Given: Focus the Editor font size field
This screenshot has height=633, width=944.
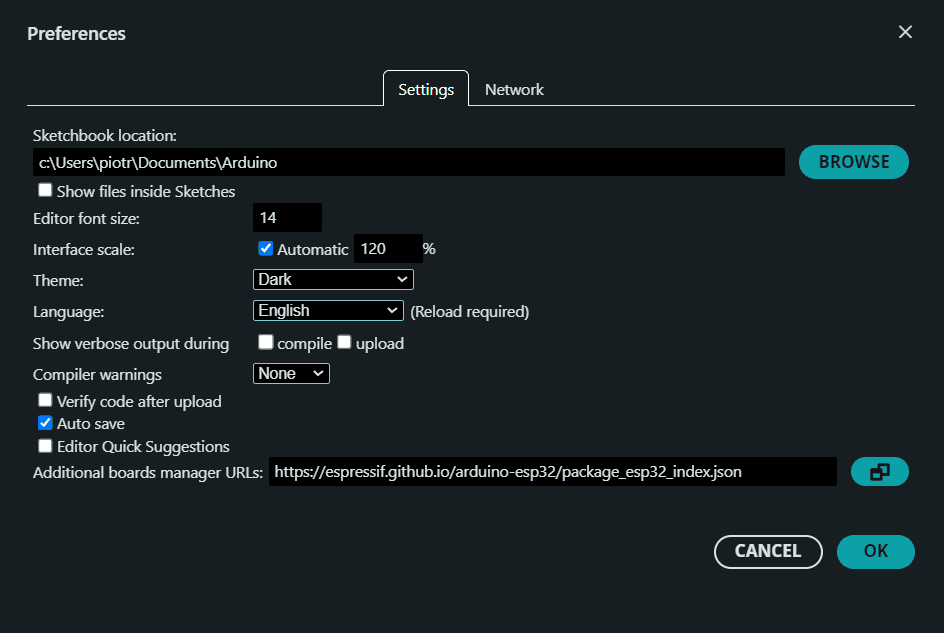Looking at the screenshot, I should click(x=287, y=217).
